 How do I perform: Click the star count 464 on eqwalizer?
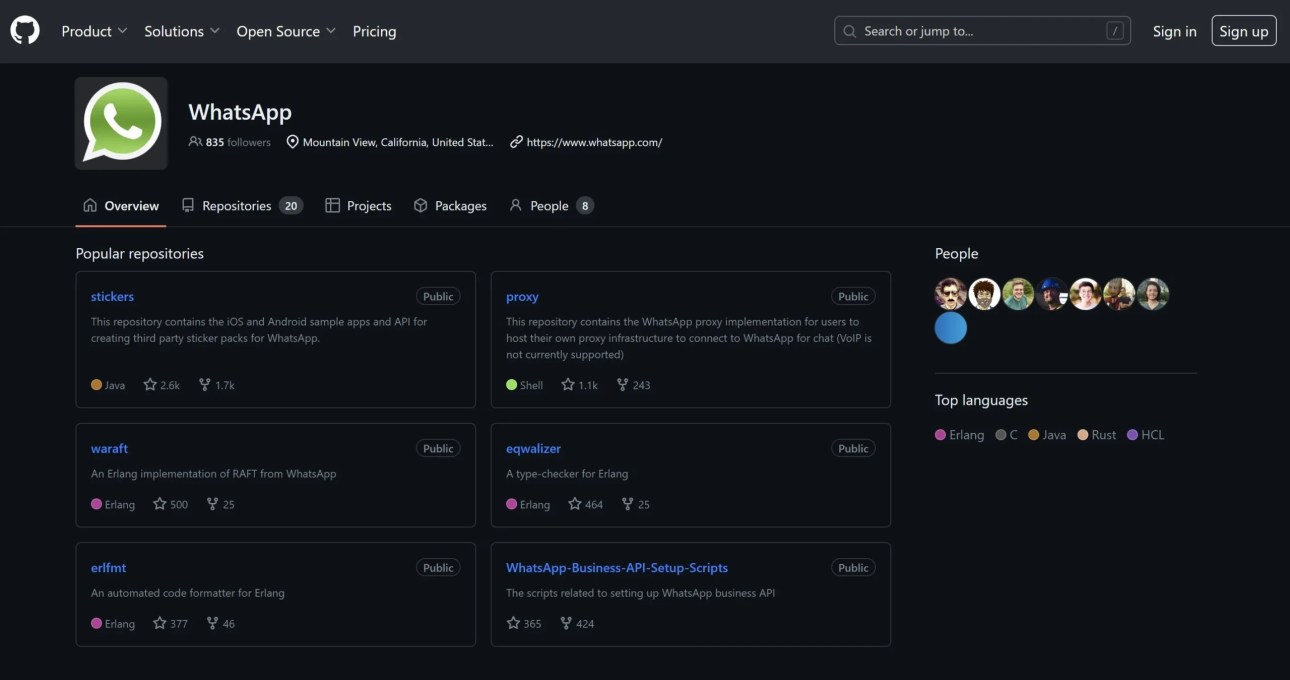tap(585, 504)
